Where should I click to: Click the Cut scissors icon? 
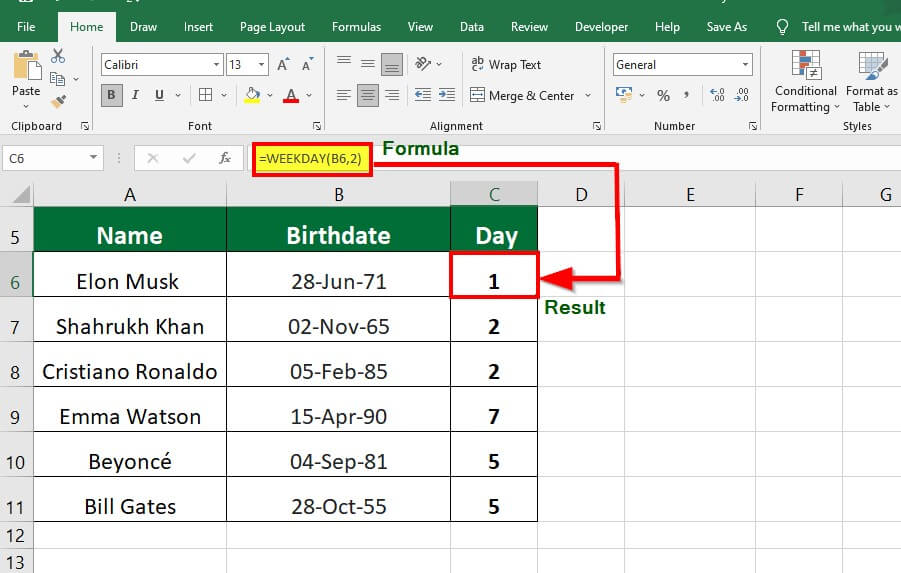(x=57, y=56)
